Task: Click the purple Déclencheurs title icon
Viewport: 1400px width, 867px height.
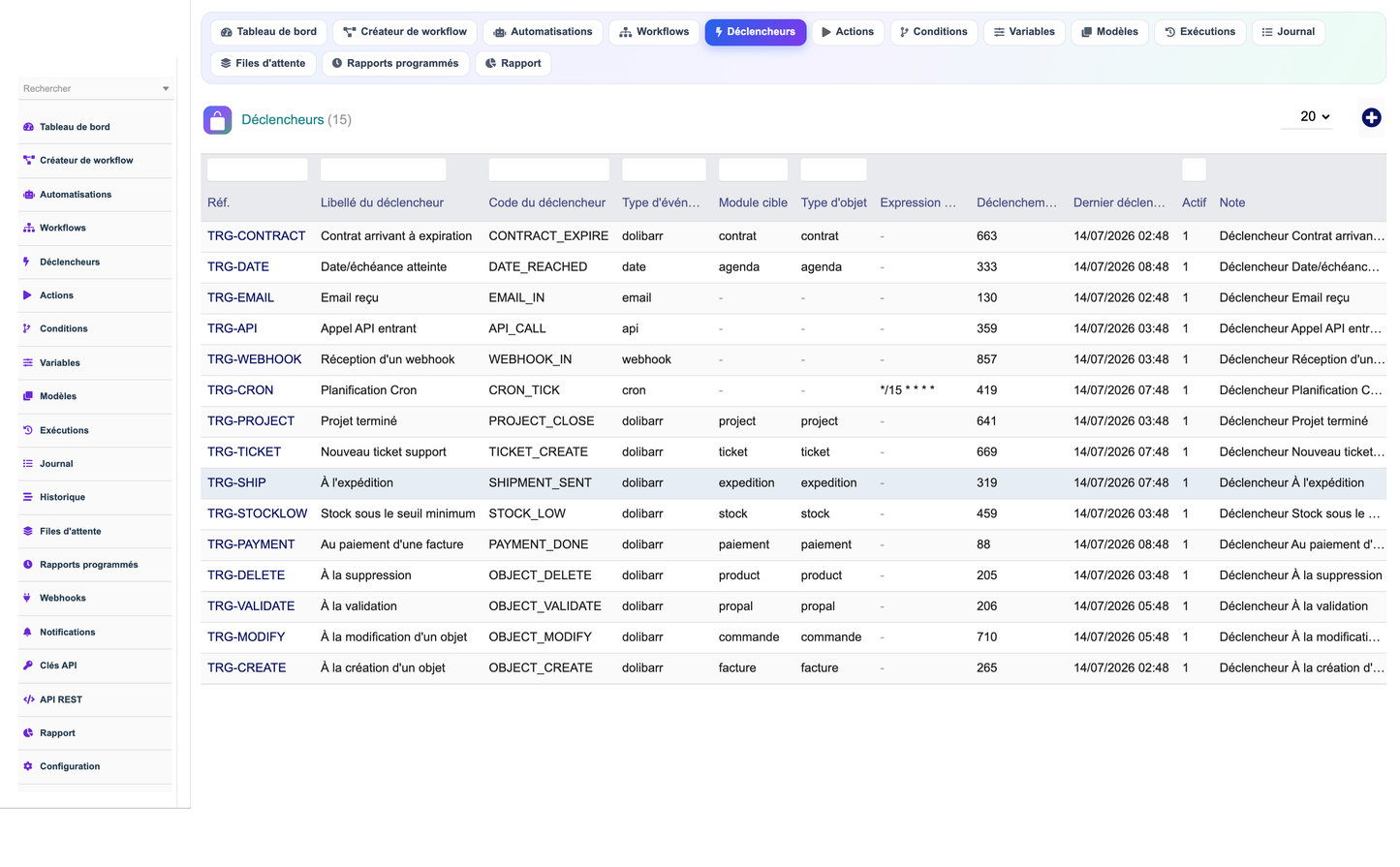Action: point(217,120)
